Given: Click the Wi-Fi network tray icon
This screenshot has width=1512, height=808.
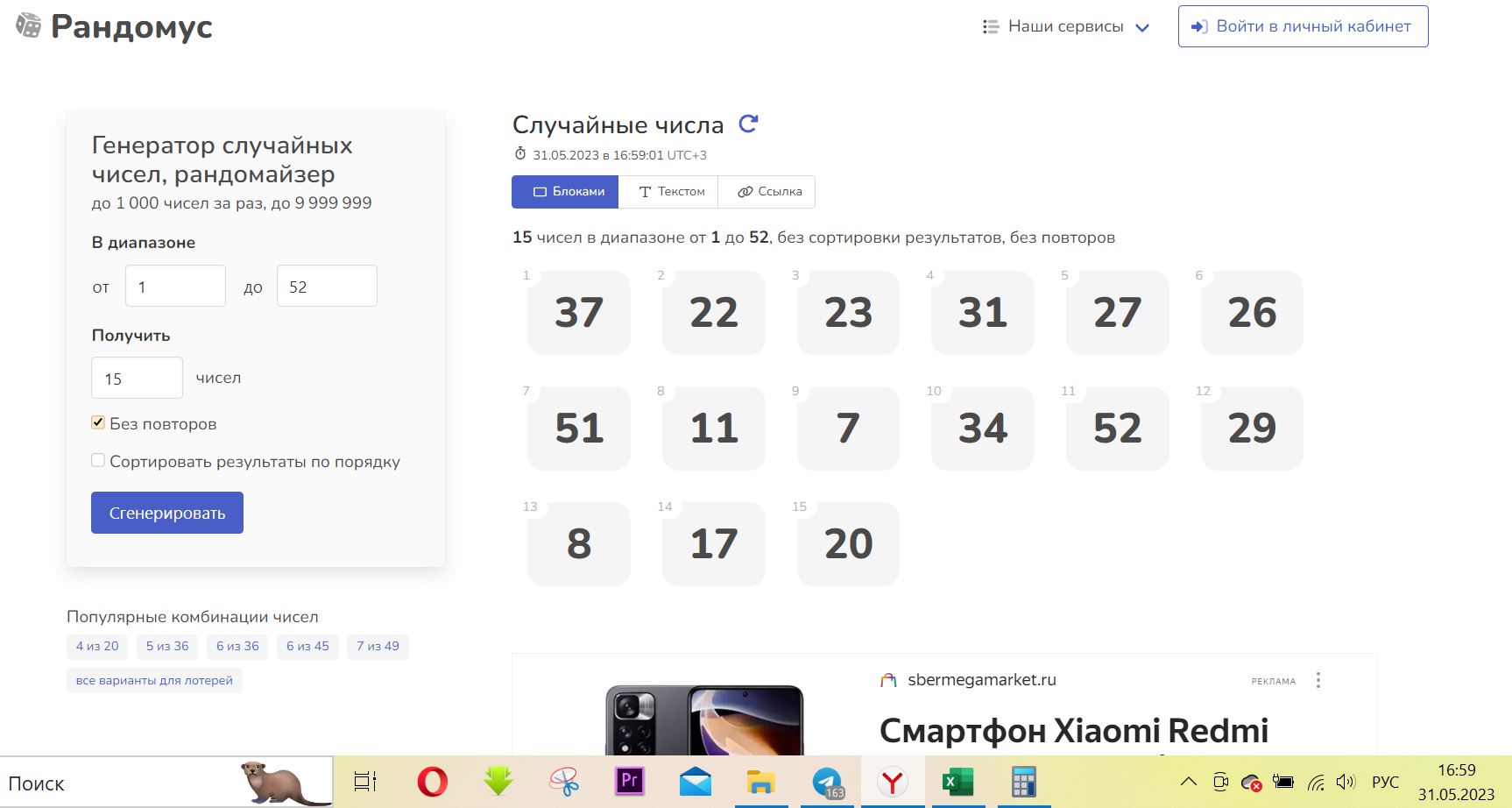Looking at the screenshot, I should click(1316, 783).
